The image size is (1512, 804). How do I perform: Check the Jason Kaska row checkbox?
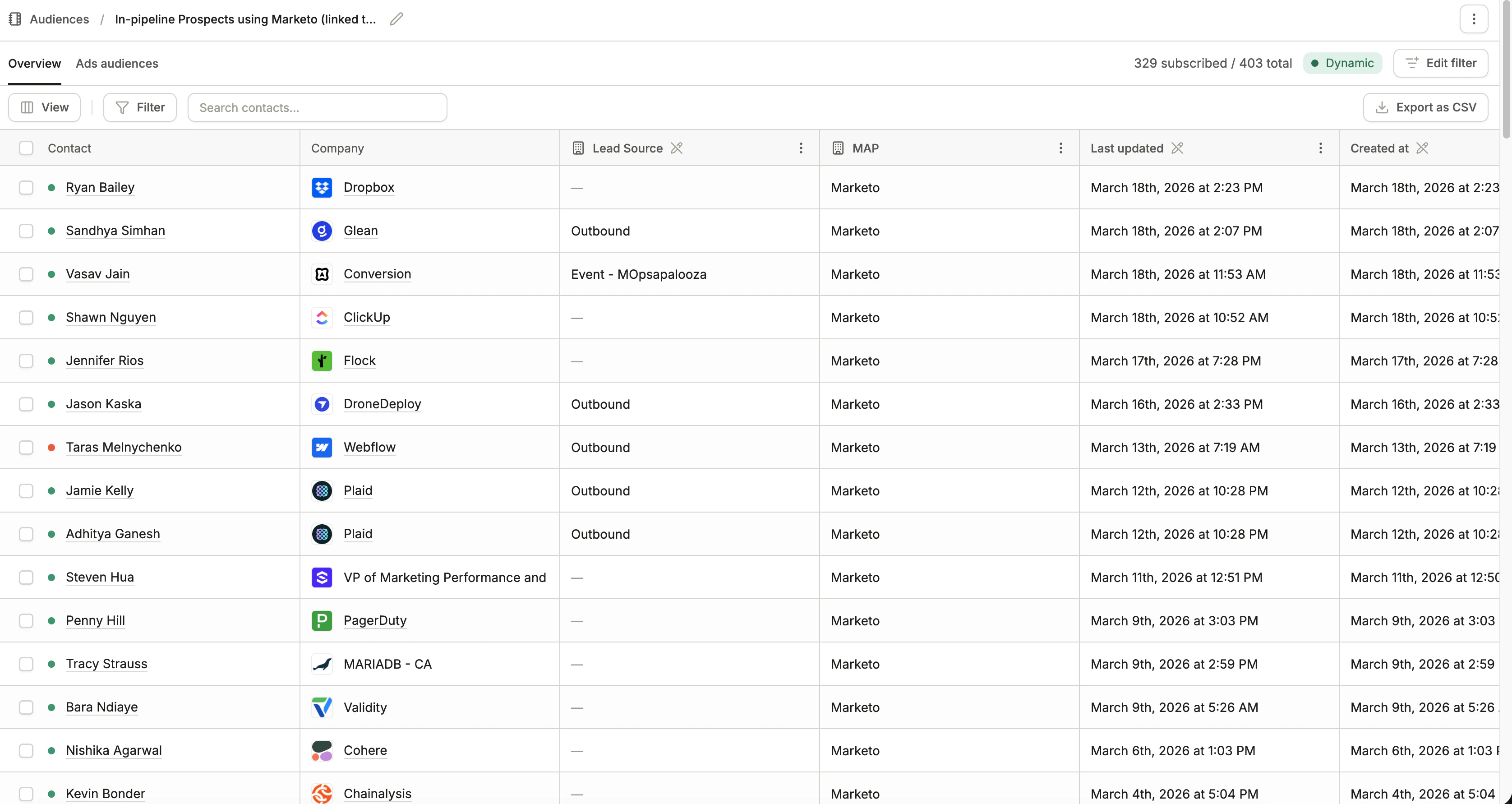[27, 404]
